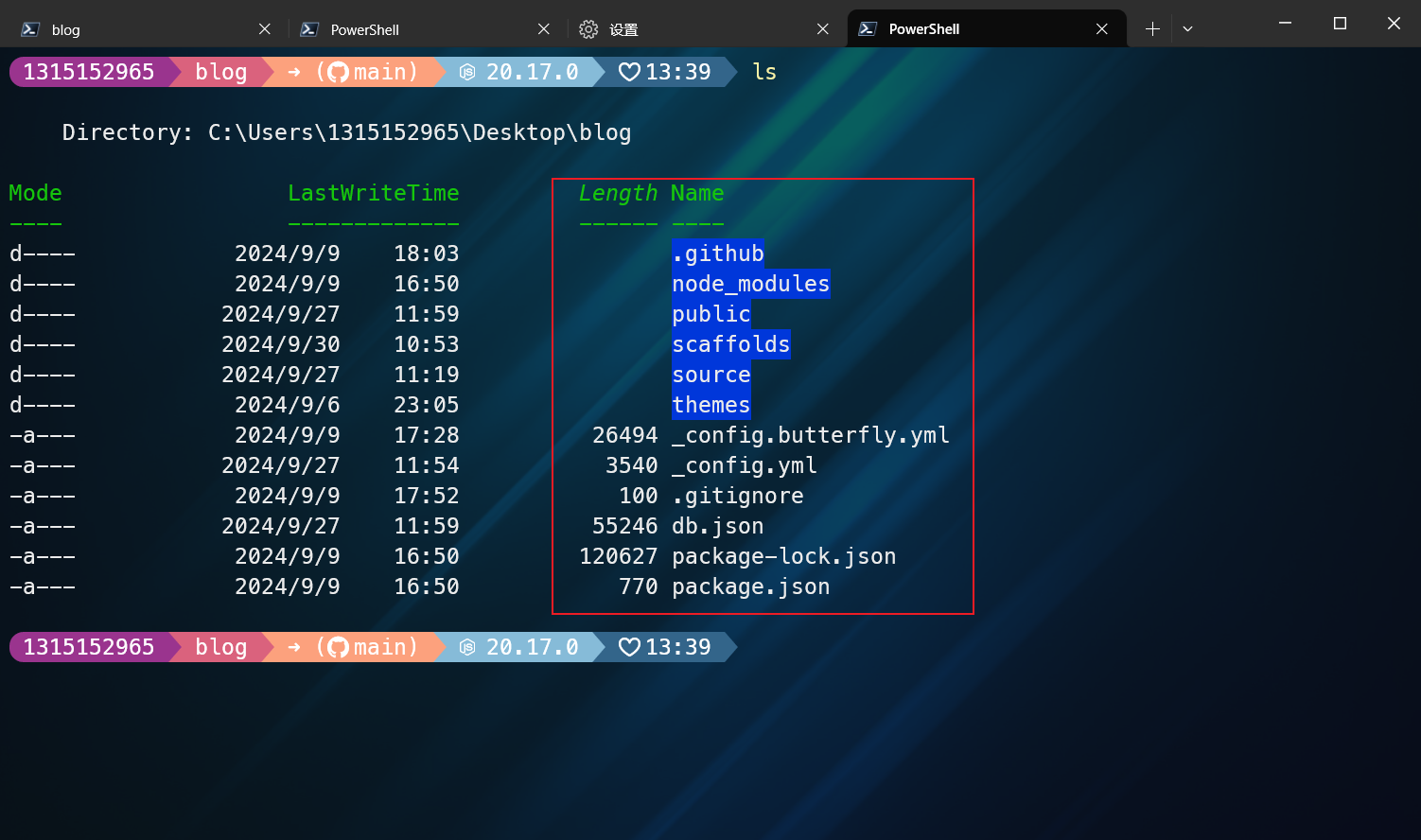Click the GitHub icon in the bottom prompt line
1421x840 pixels.
coord(338,648)
